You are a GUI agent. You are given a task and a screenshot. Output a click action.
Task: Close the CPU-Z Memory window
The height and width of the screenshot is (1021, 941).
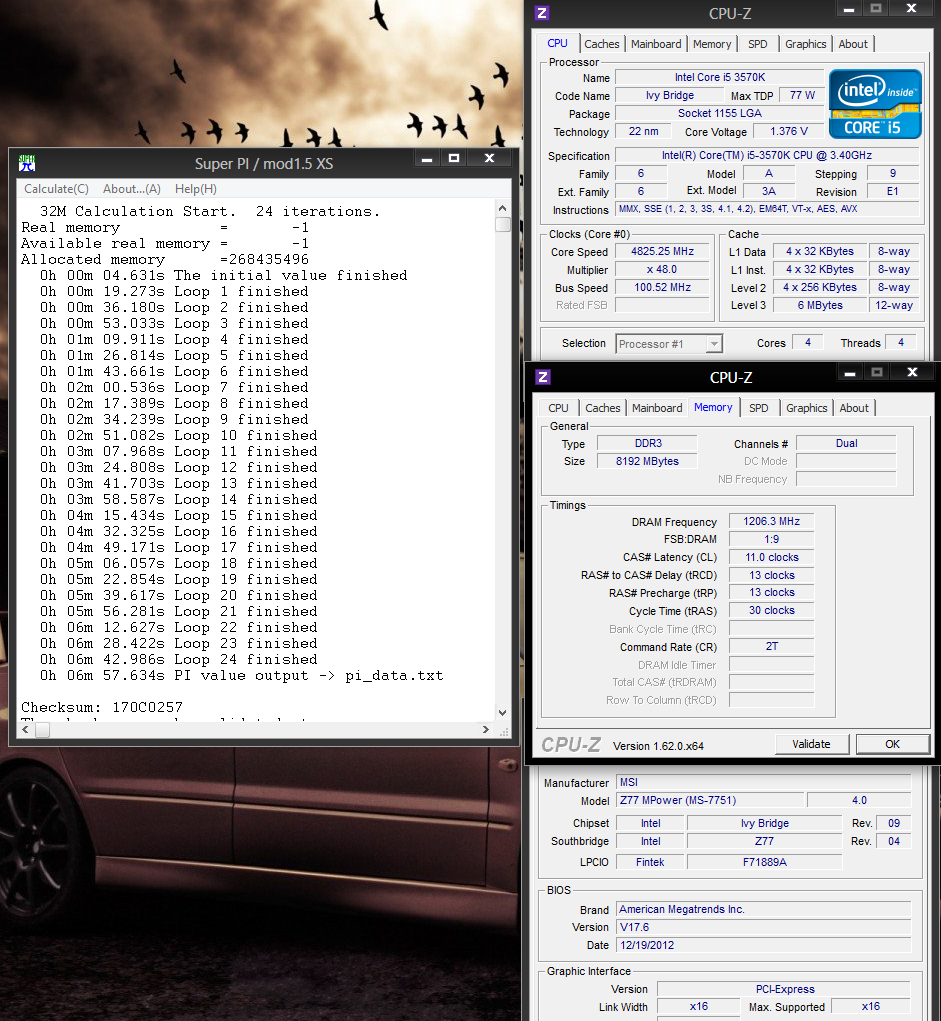(x=912, y=372)
